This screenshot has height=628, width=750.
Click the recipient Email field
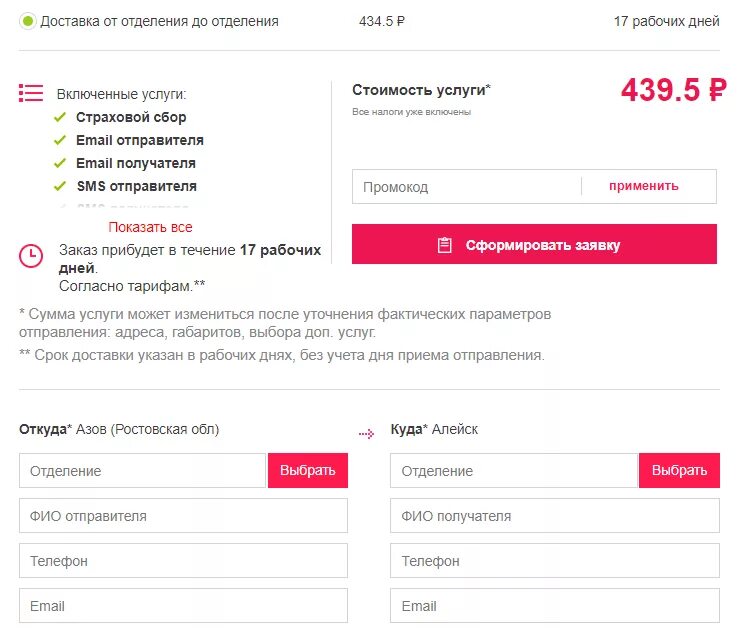[x=555, y=606]
